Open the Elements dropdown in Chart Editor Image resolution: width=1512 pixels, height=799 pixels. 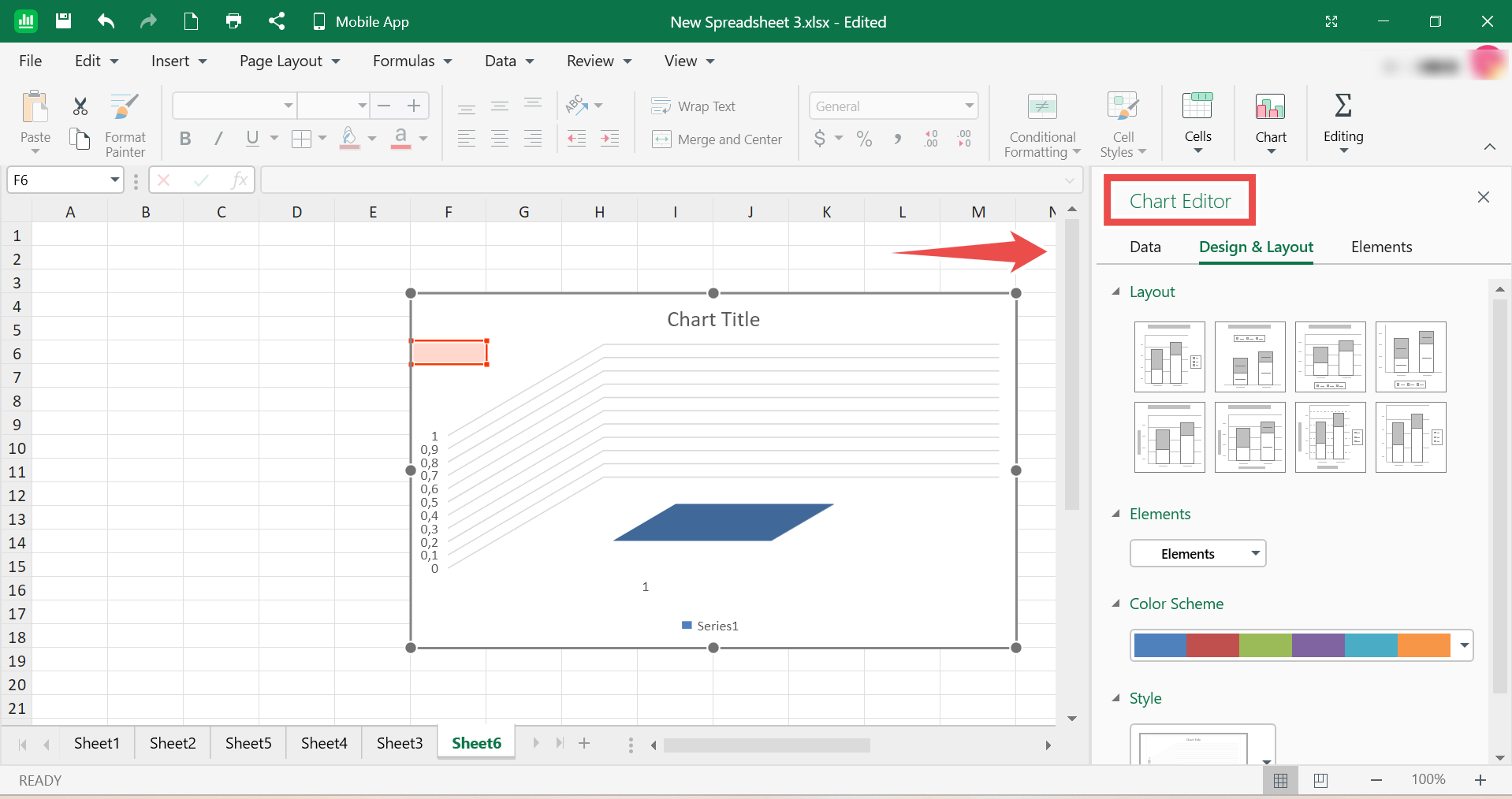pos(1197,553)
